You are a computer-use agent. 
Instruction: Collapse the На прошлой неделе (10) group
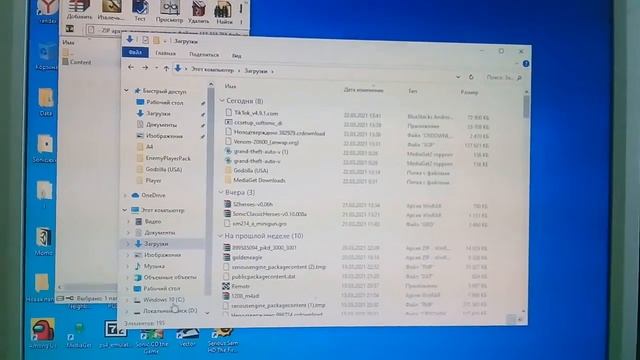(220, 236)
